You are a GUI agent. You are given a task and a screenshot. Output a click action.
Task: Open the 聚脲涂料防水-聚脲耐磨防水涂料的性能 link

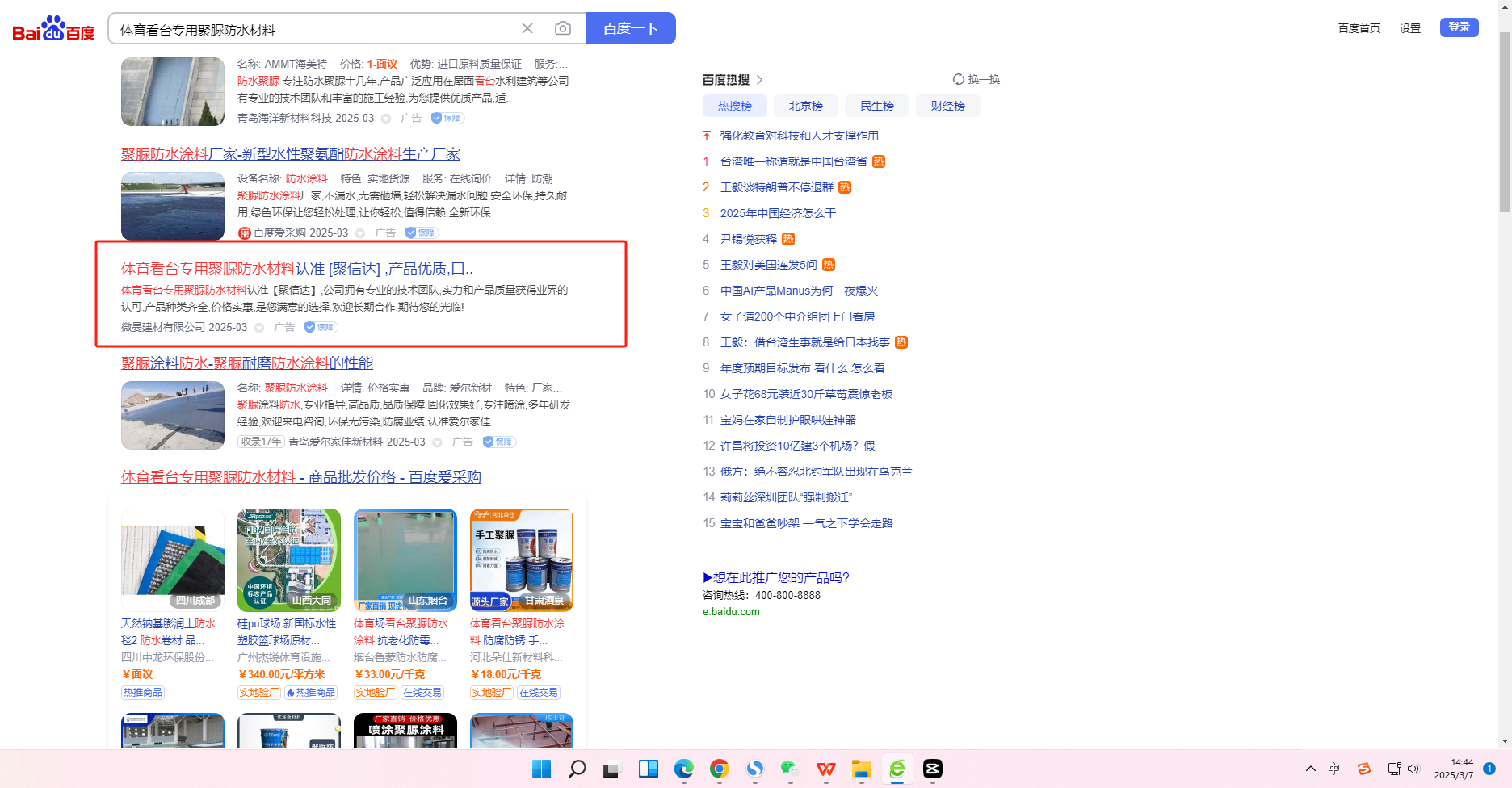tap(247, 363)
